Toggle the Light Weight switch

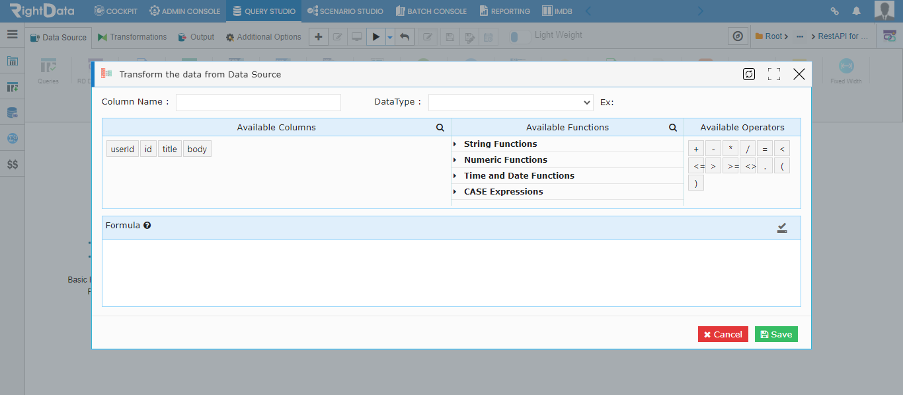520,36
